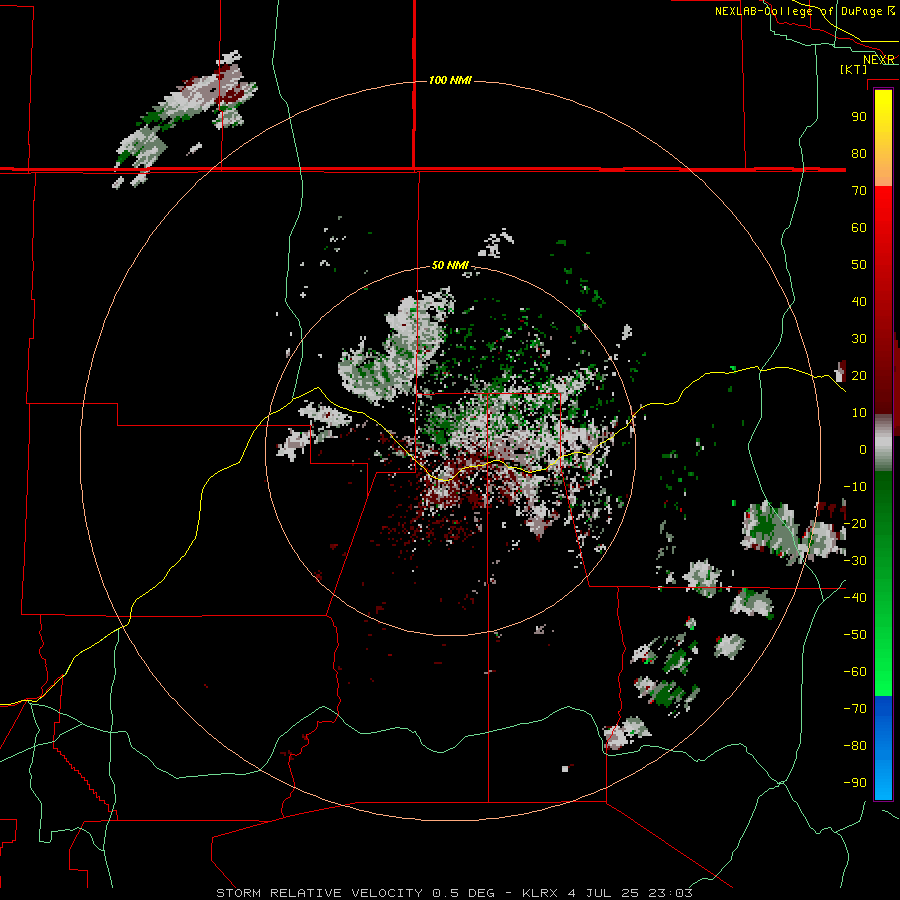900x900 pixels.
Task: Click "STORM RELATIVE VELOCITY" in the caption
Action: coord(320,893)
